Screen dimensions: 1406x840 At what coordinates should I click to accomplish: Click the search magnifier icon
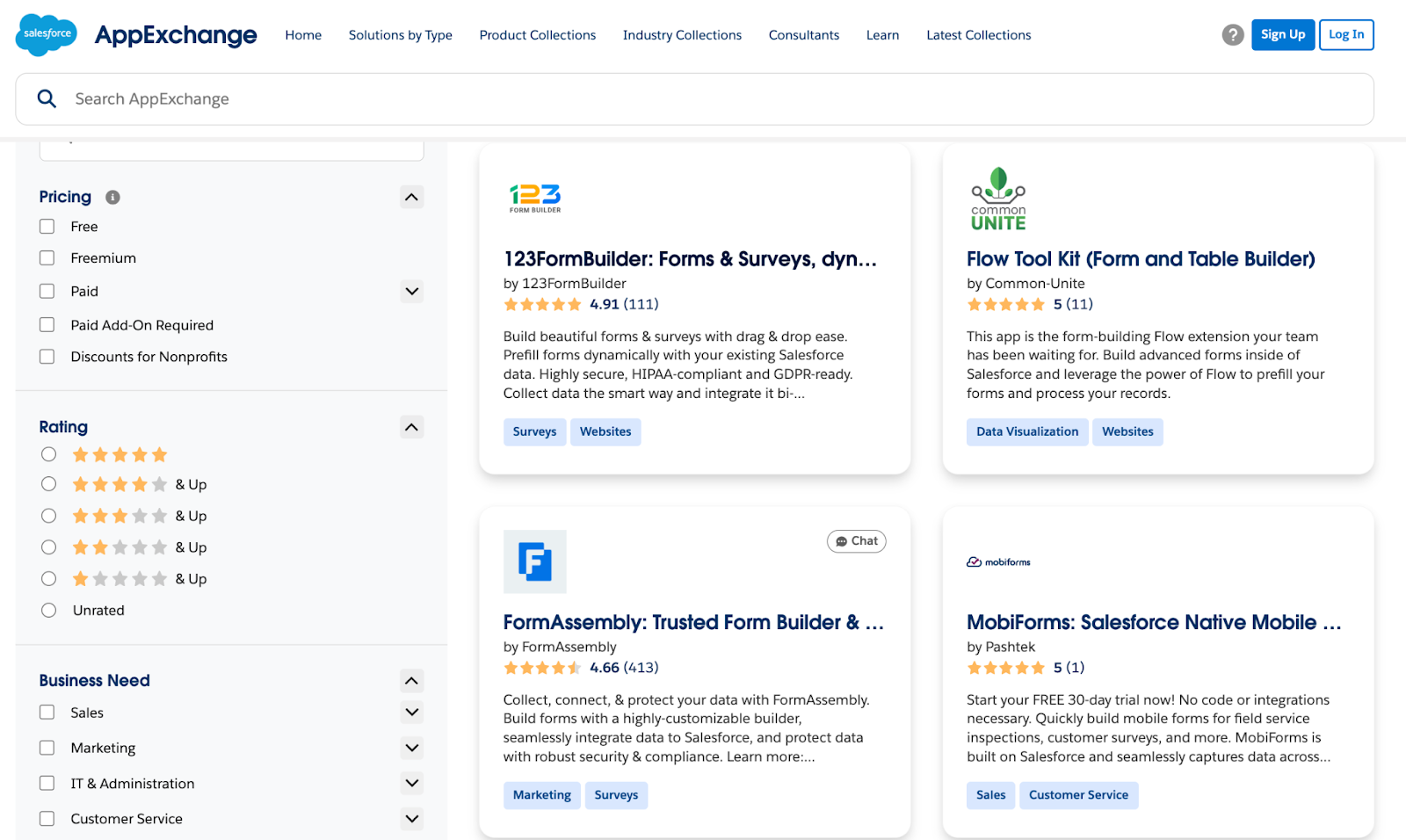(x=47, y=98)
